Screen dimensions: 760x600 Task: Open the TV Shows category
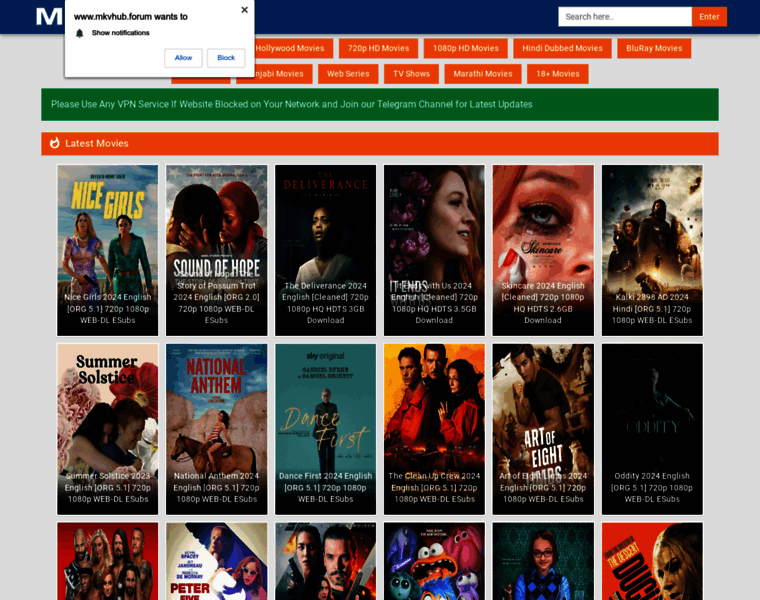click(412, 74)
